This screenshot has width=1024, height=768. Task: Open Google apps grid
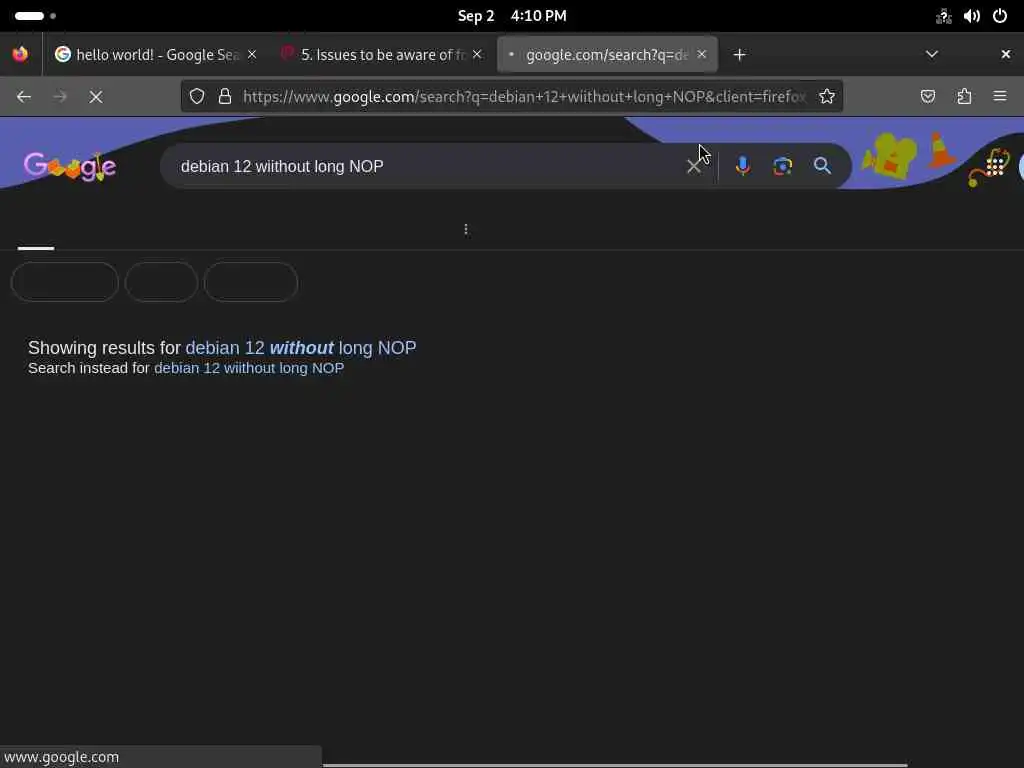995,165
